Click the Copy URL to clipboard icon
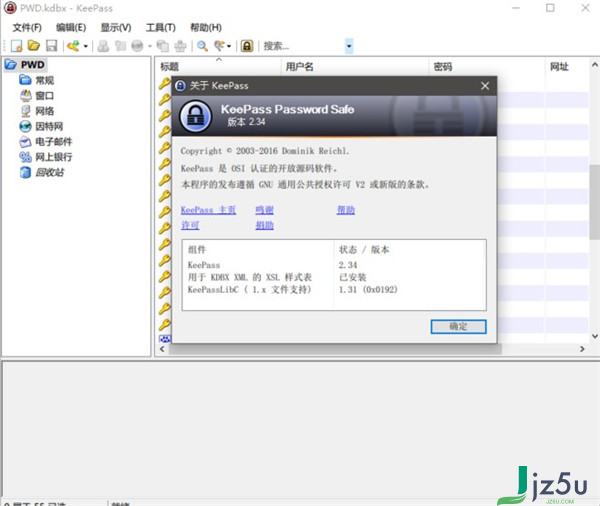Screen dimensions: 600x506 [x=163, y=46]
